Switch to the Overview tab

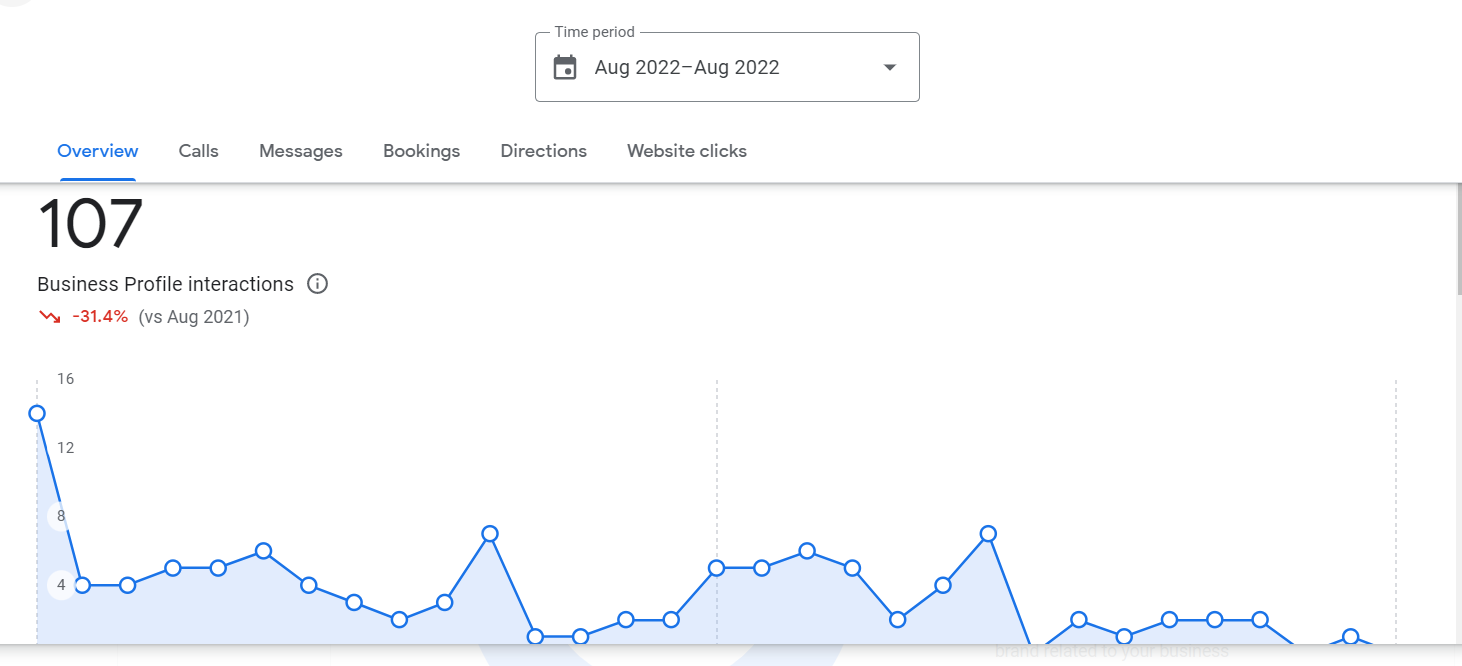pos(98,151)
